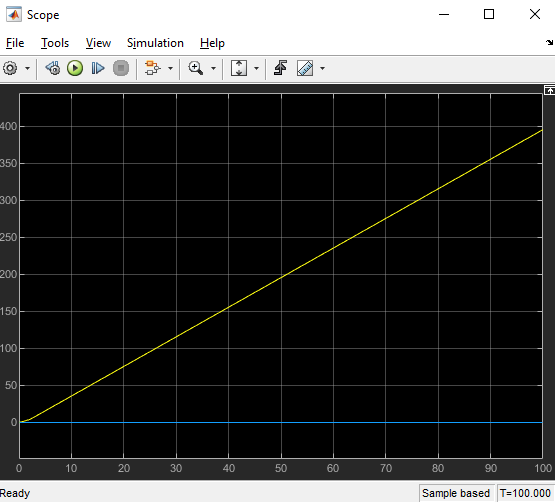Viewport: 555px width, 502px height.
Task: Open the View menu
Action: pyautogui.click(x=98, y=43)
